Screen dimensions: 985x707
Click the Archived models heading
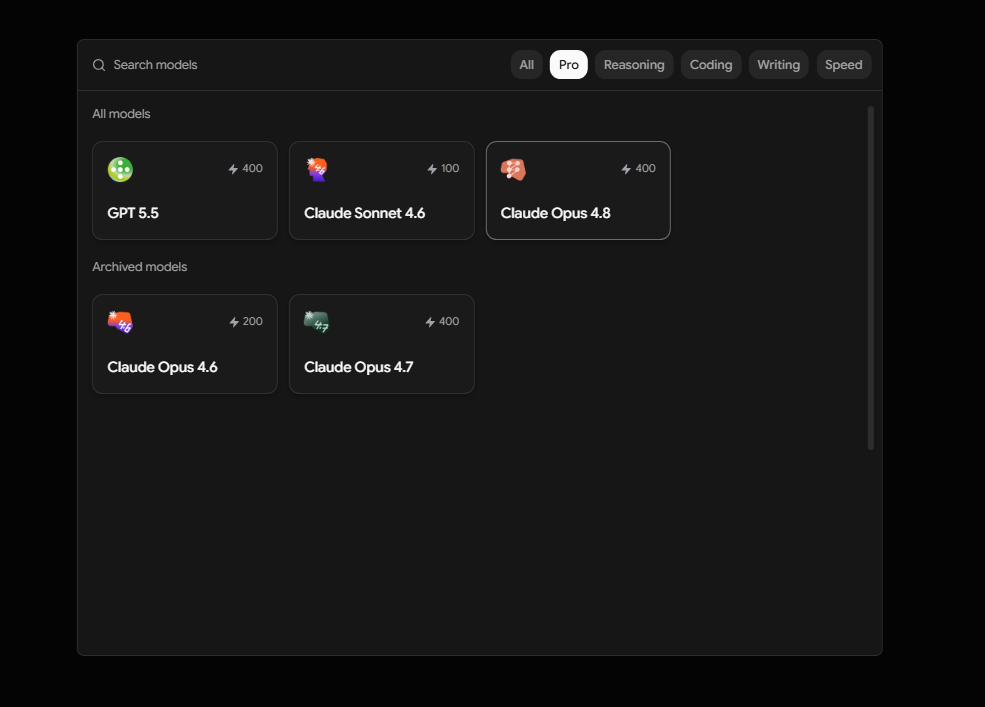[x=139, y=266]
